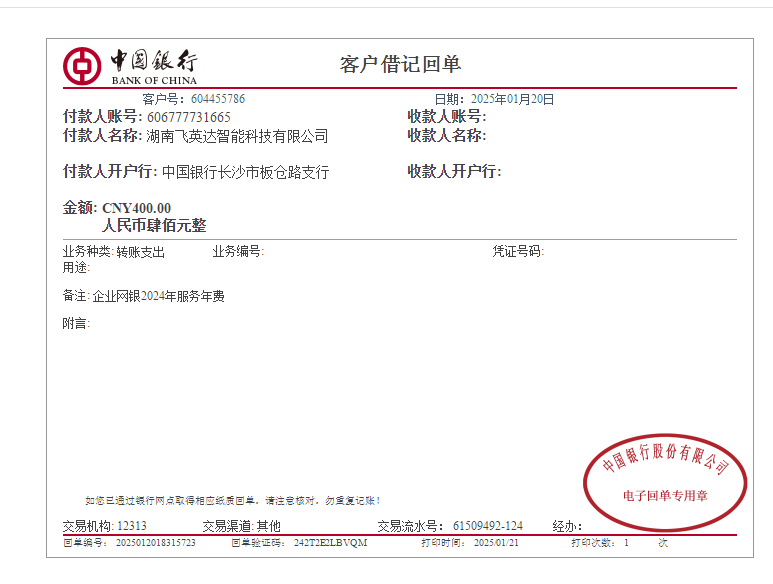Click the BANK OF CHINA English text
Screen dimensions: 773x584
154,80
